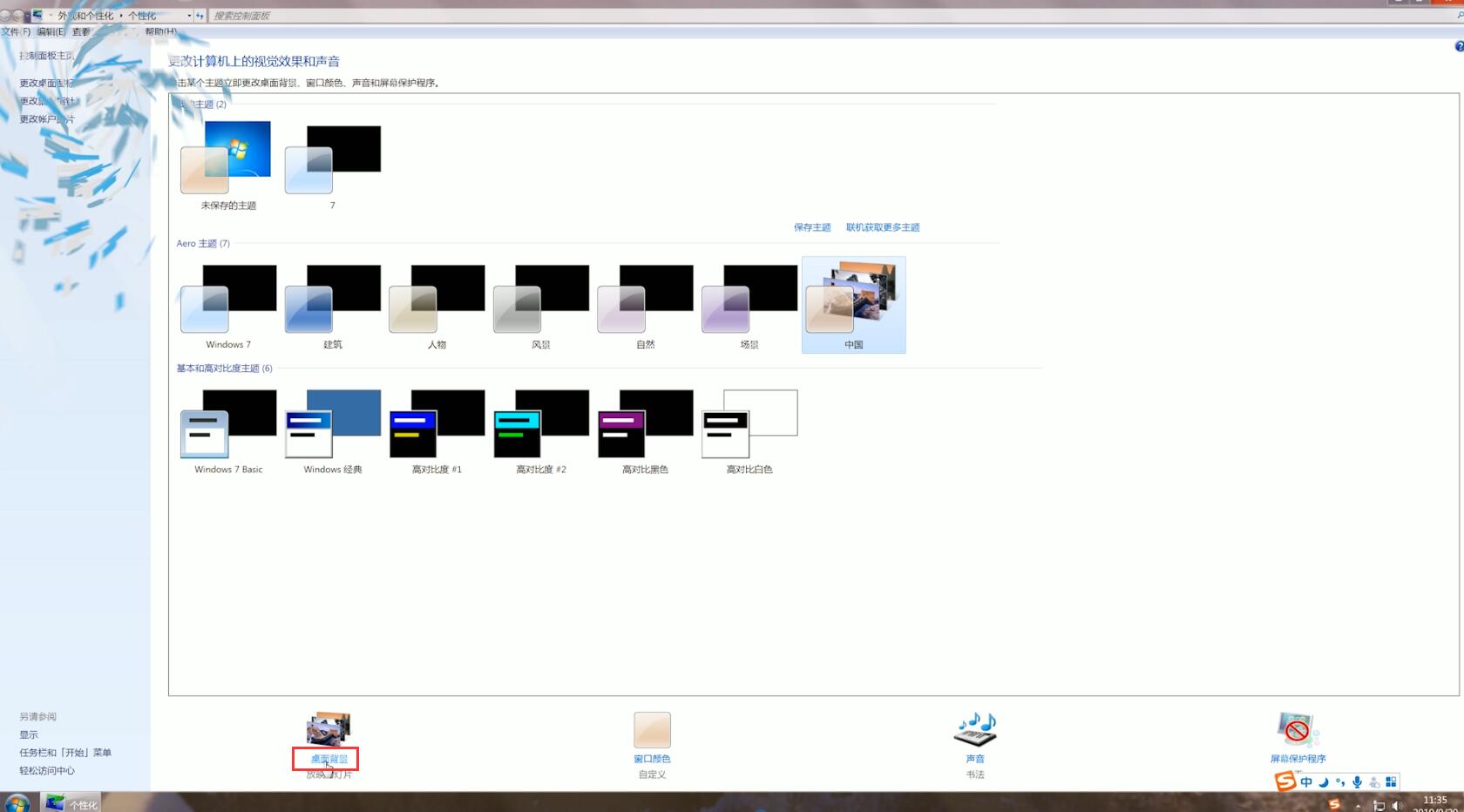The height and width of the screenshot is (812, 1464).
Task: Toggle punctuation mode on Sogou bar
Action: tap(1340, 782)
